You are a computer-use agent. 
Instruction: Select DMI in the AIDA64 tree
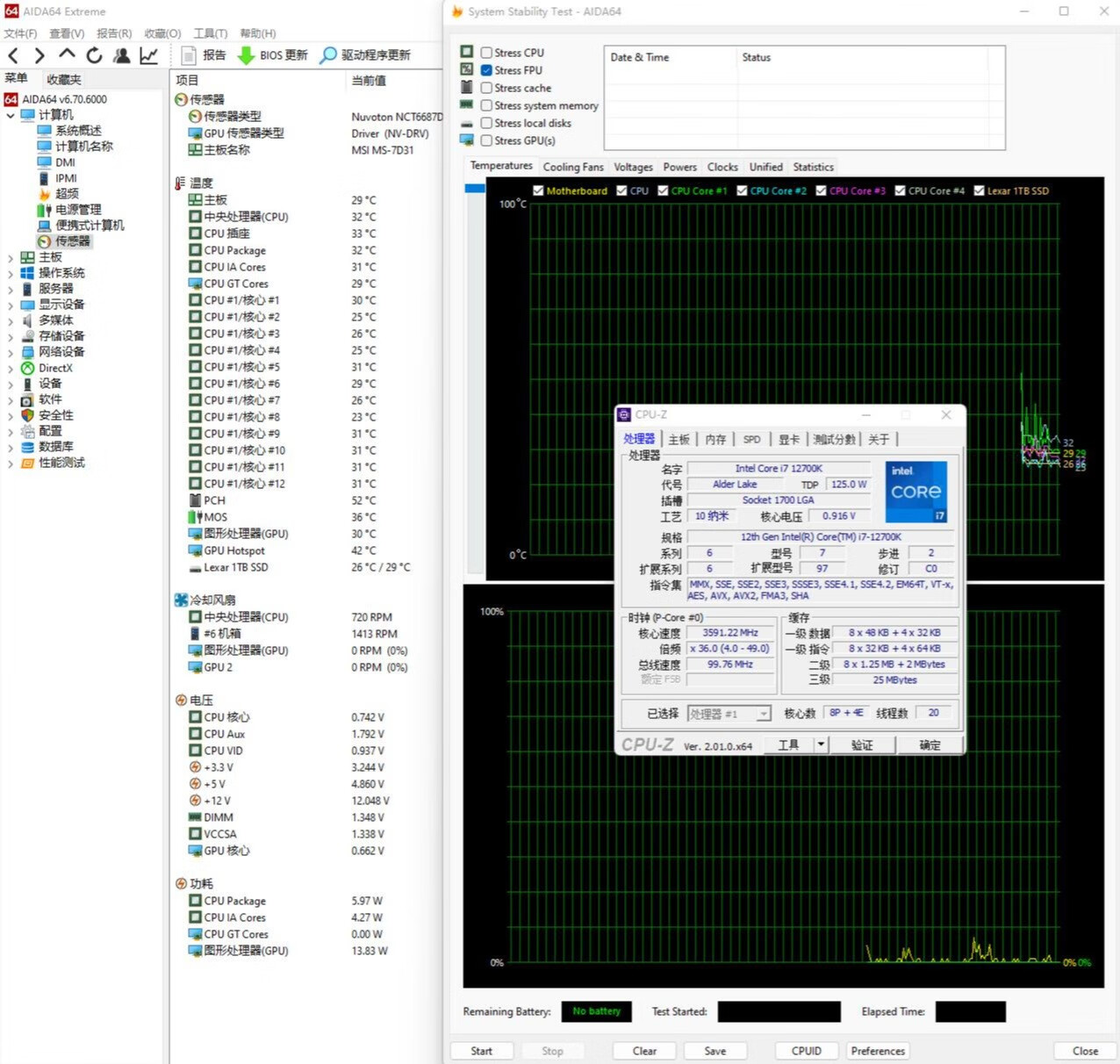click(x=66, y=162)
